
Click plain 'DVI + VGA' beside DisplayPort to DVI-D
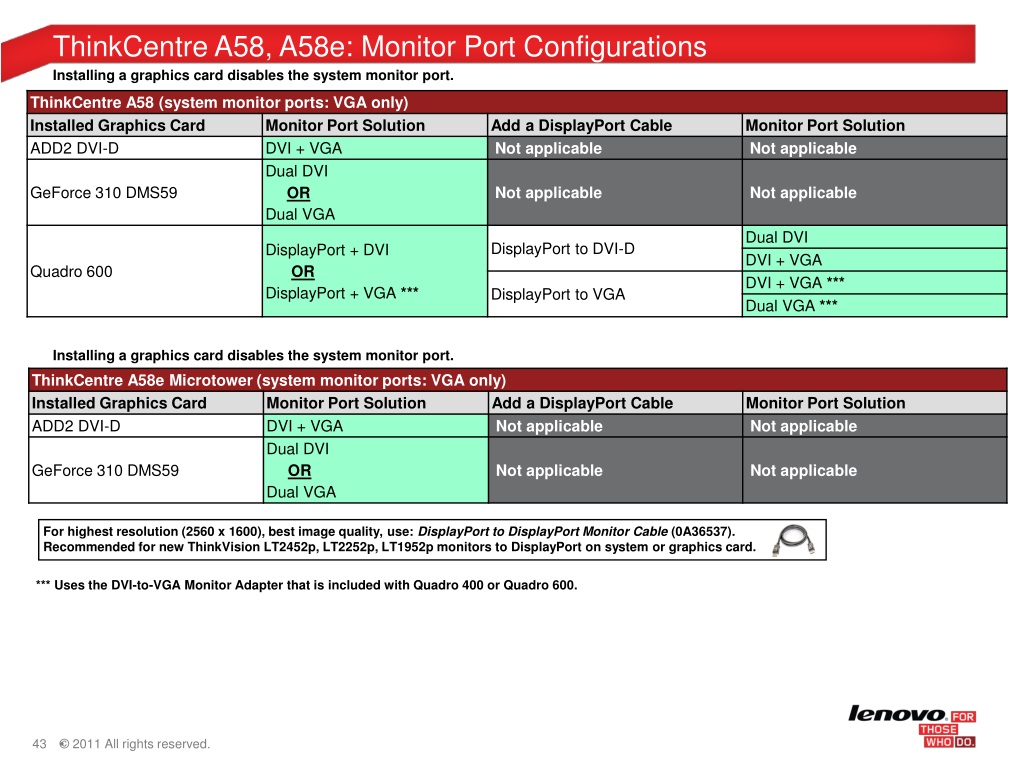tap(874, 260)
